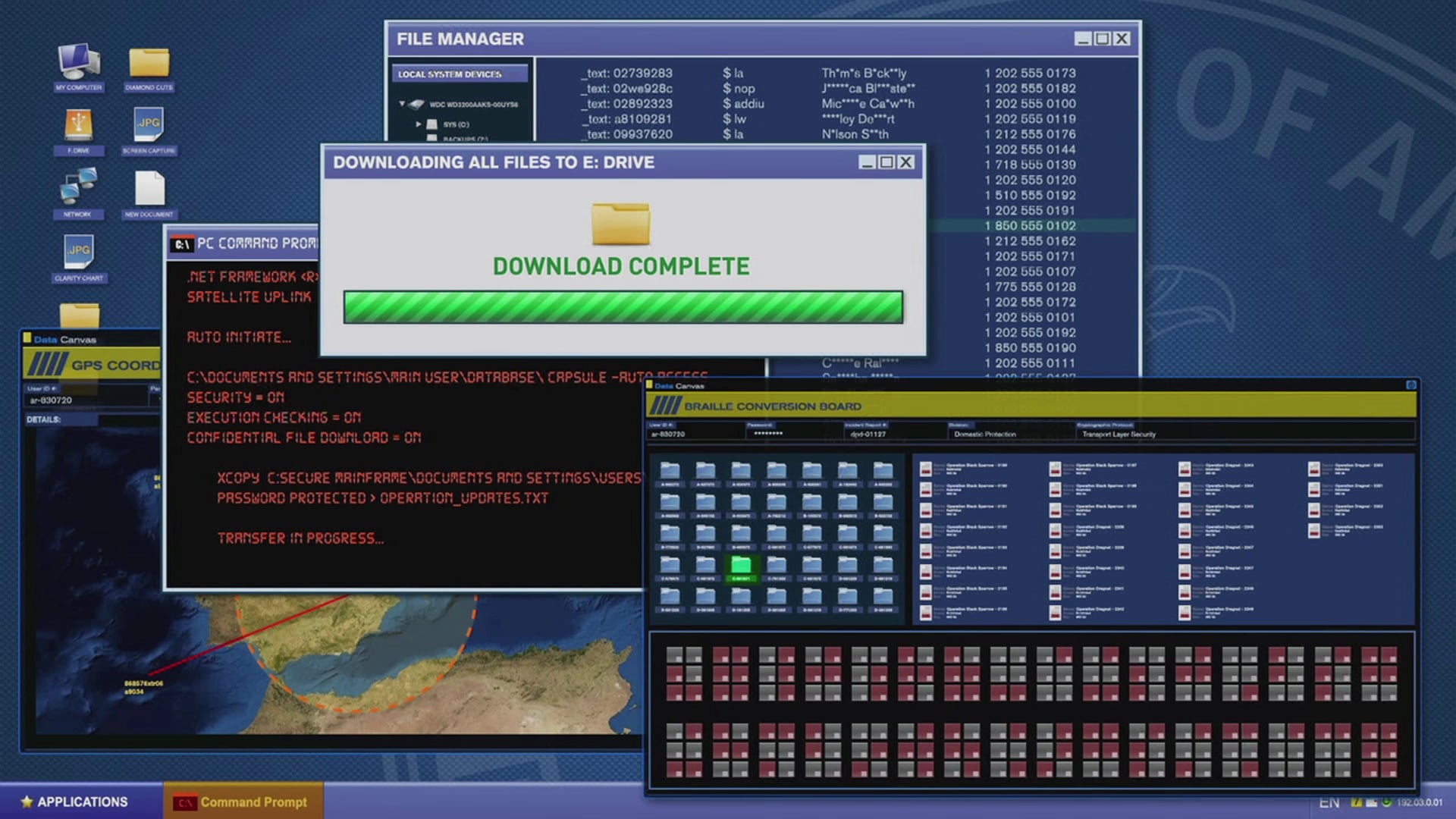The height and width of the screenshot is (819, 1456).
Task: Switch to Command Prompt taskbar item
Action: [x=243, y=802]
